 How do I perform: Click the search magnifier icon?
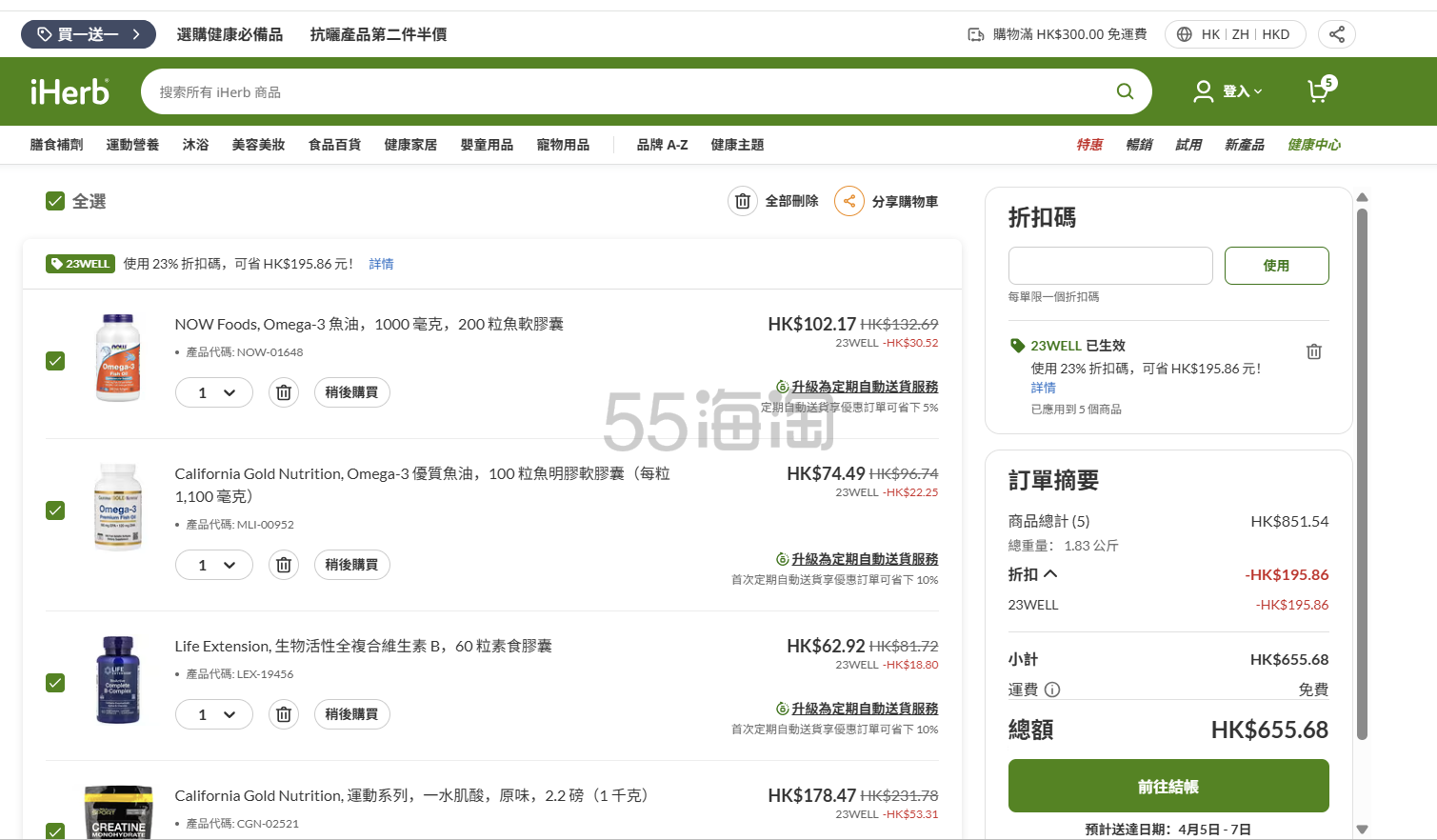coord(1125,91)
